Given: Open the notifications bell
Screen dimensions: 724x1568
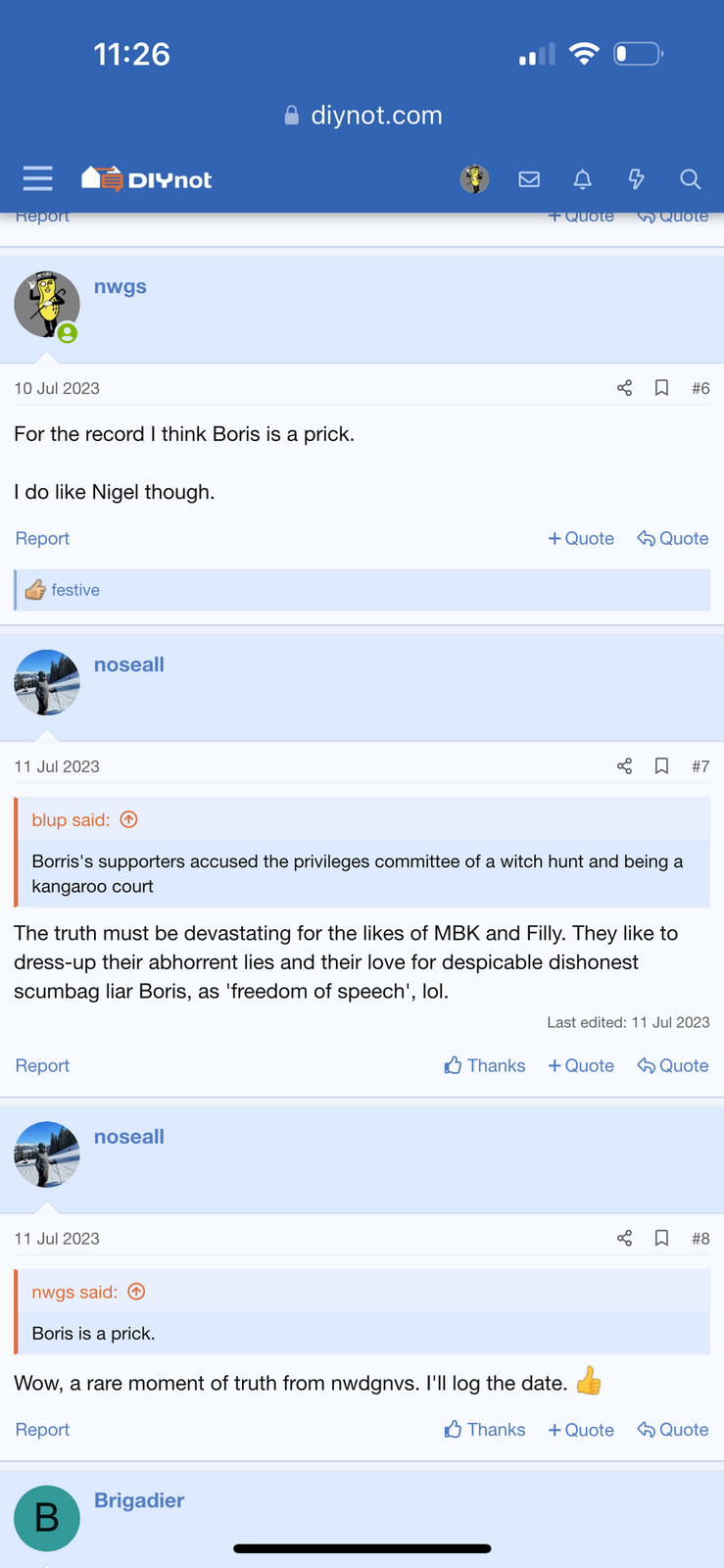Looking at the screenshot, I should click(583, 178).
